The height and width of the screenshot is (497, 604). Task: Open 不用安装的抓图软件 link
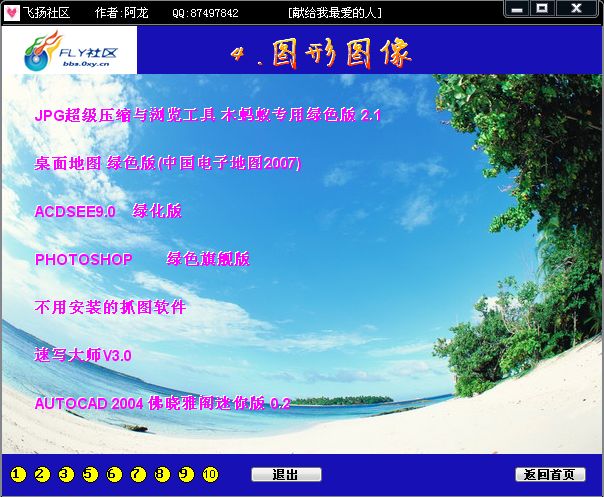110,307
